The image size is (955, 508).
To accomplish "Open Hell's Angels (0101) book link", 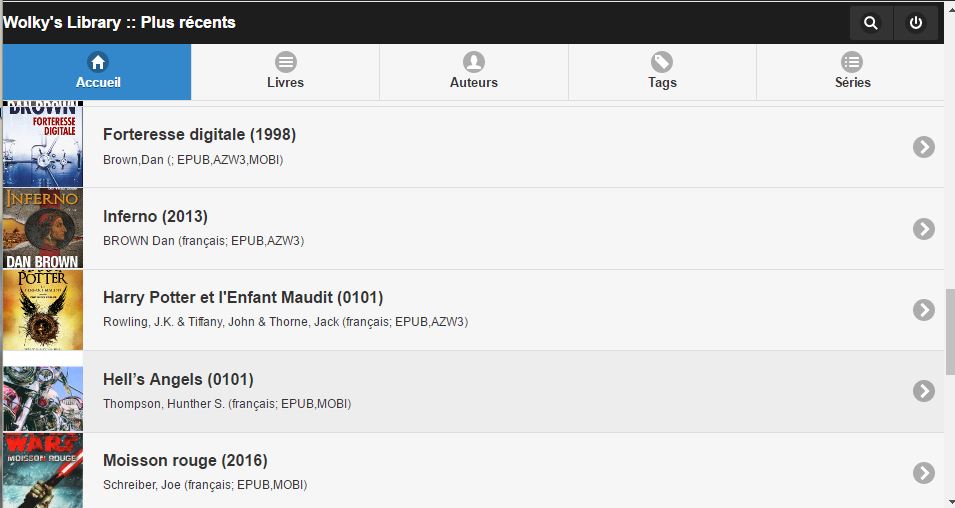I will coord(178,380).
